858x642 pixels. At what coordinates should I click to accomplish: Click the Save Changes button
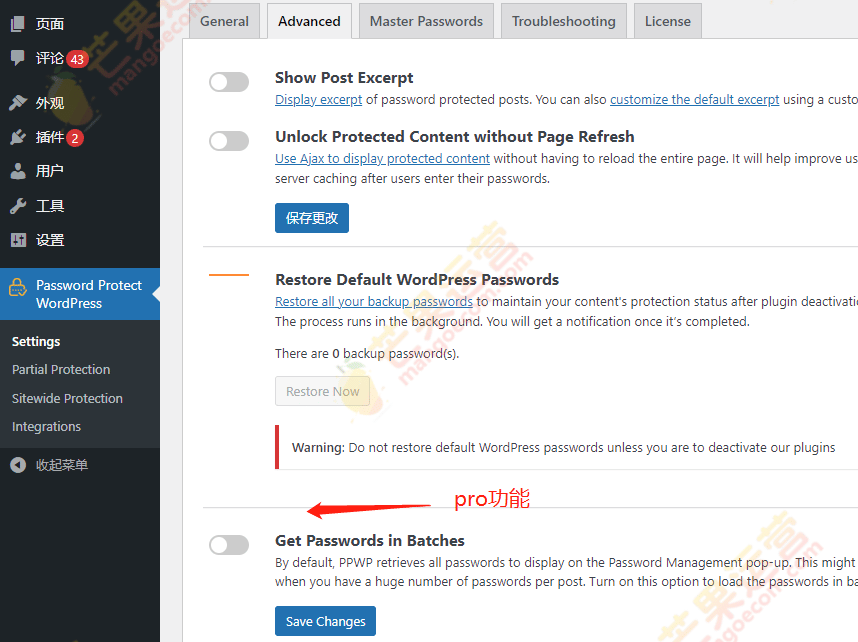tap(324, 620)
